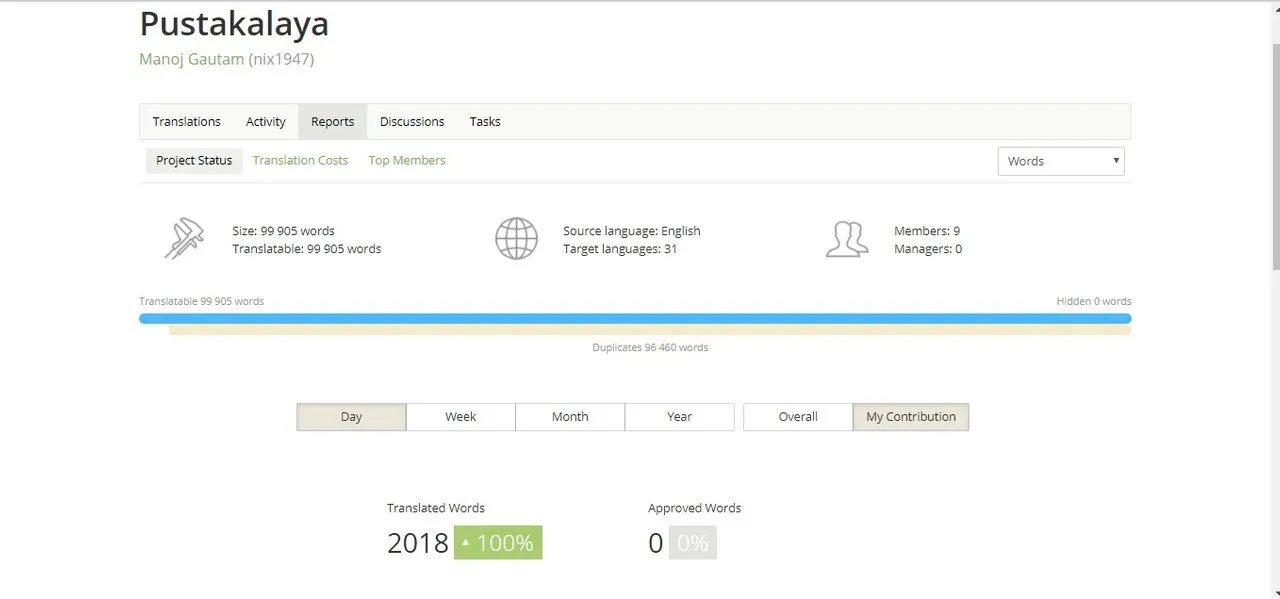Click the green 100% badge

point(498,543)
